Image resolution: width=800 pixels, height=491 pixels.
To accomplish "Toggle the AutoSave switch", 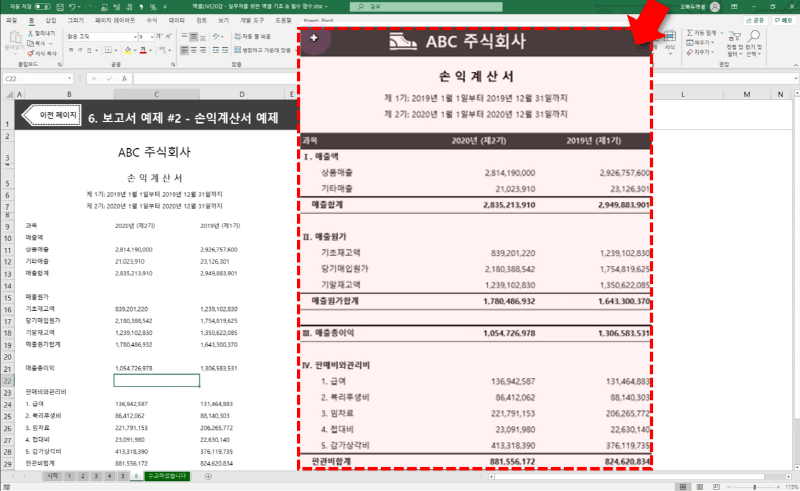I will (x=42, y=7).
